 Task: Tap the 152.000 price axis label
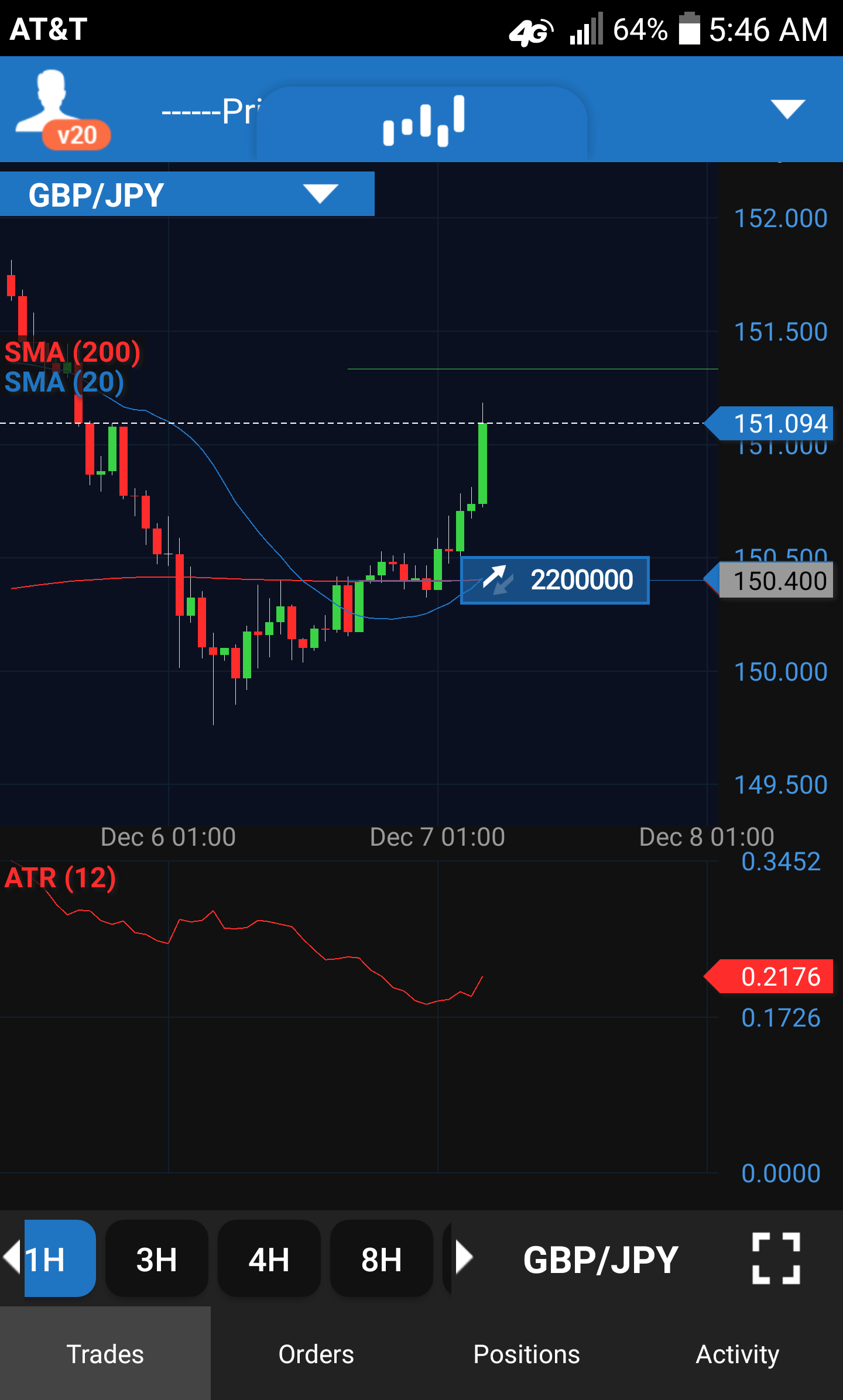(780, 218)
